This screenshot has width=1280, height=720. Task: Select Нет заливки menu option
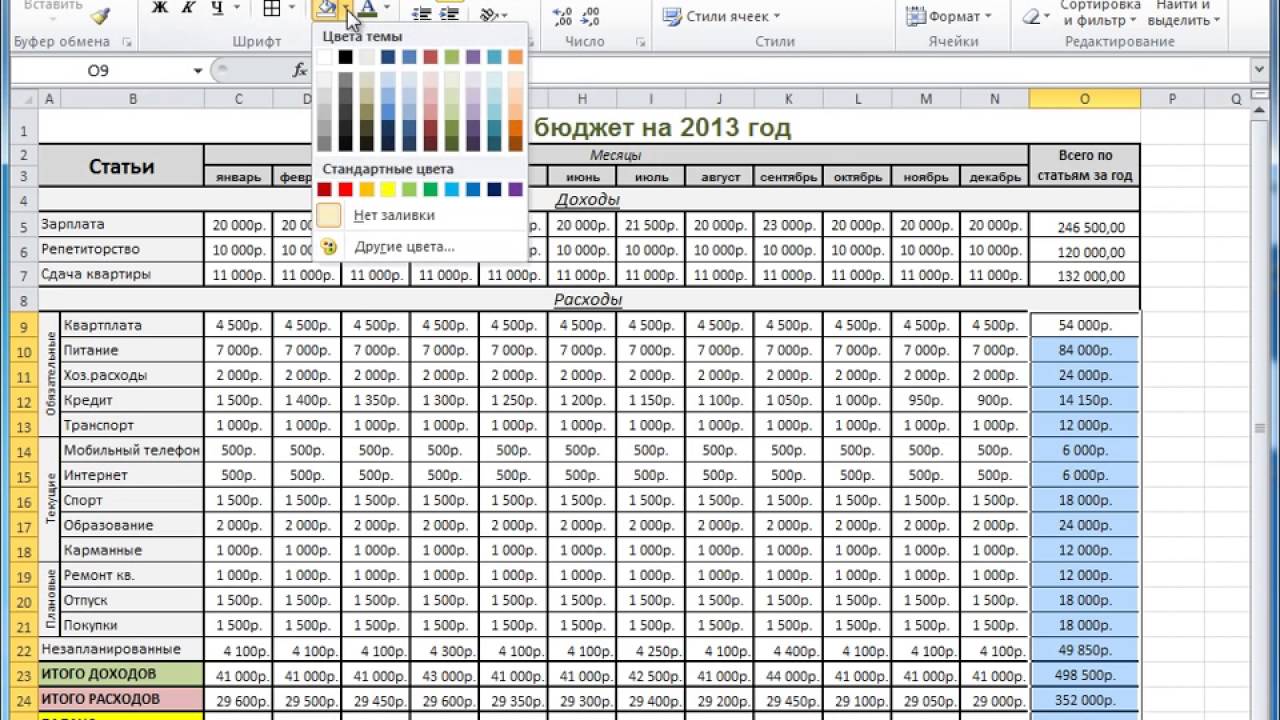[420, 215]
